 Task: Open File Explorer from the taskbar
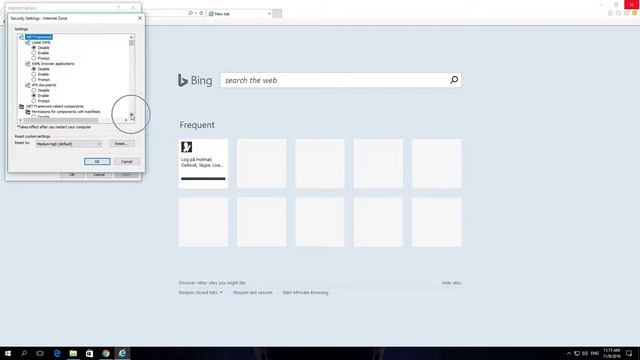[73, 353]
